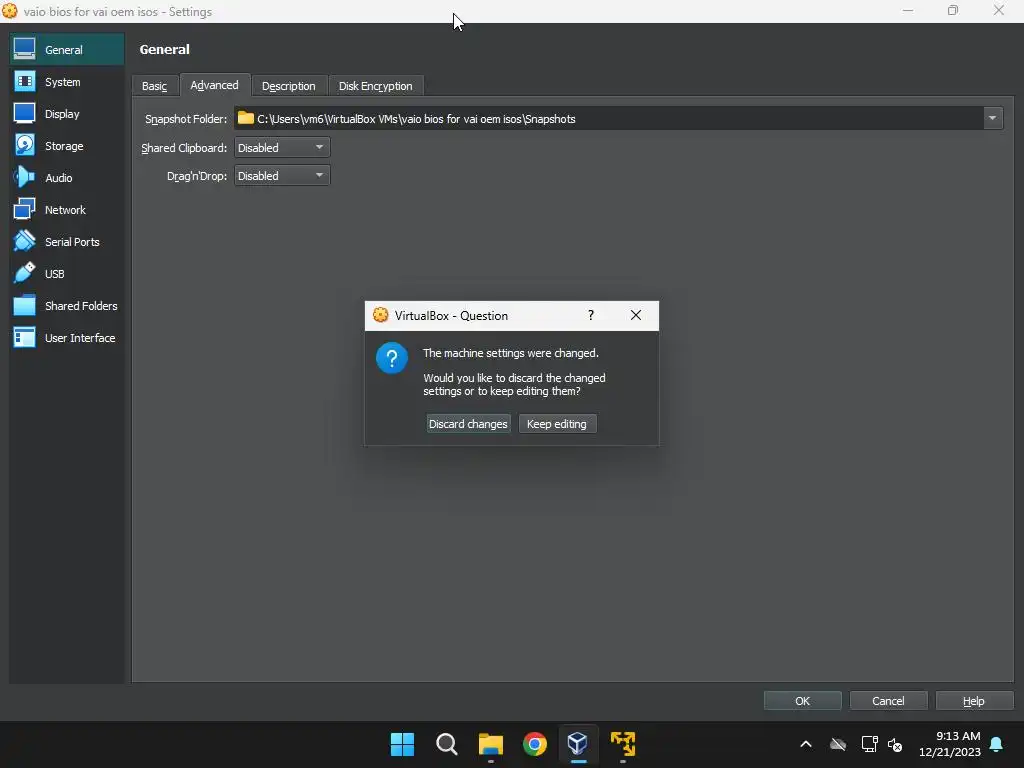Screen dimensions: 1024x768
Task: Show hidden system tray icons
Action: pyautogui.click(x=806, y=744)
